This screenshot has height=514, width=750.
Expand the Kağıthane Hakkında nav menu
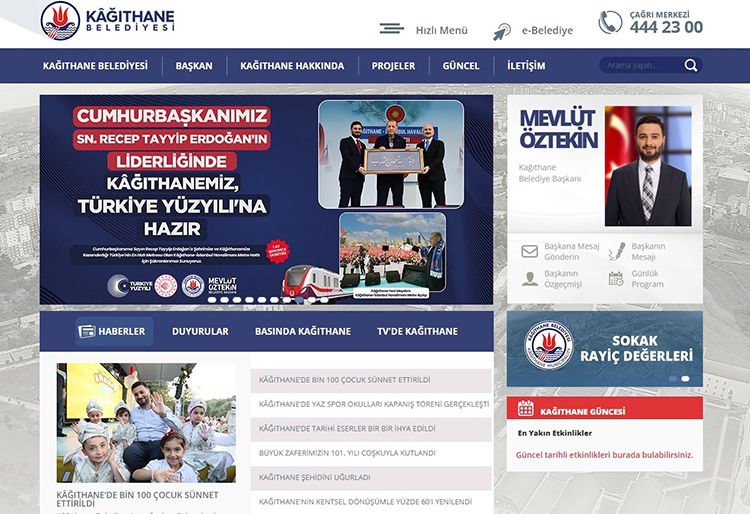click(x=292, y=66)
